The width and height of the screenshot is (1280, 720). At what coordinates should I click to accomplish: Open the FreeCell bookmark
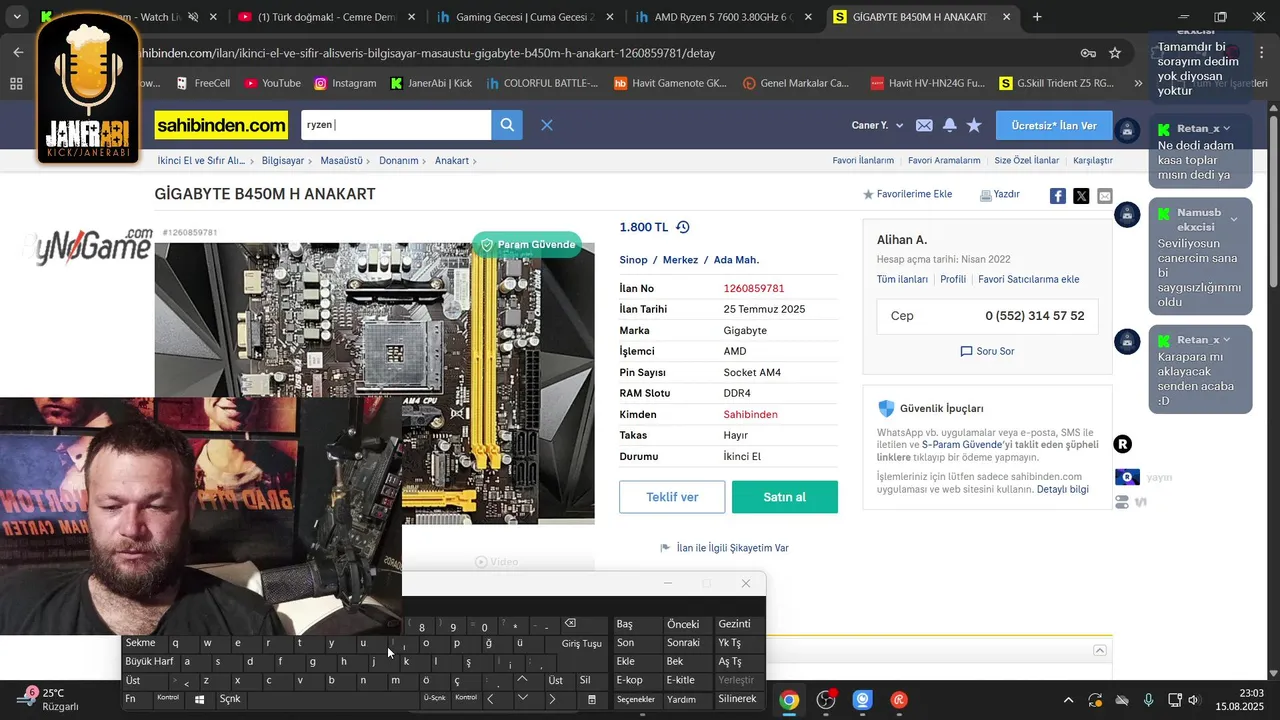[202, 83]
